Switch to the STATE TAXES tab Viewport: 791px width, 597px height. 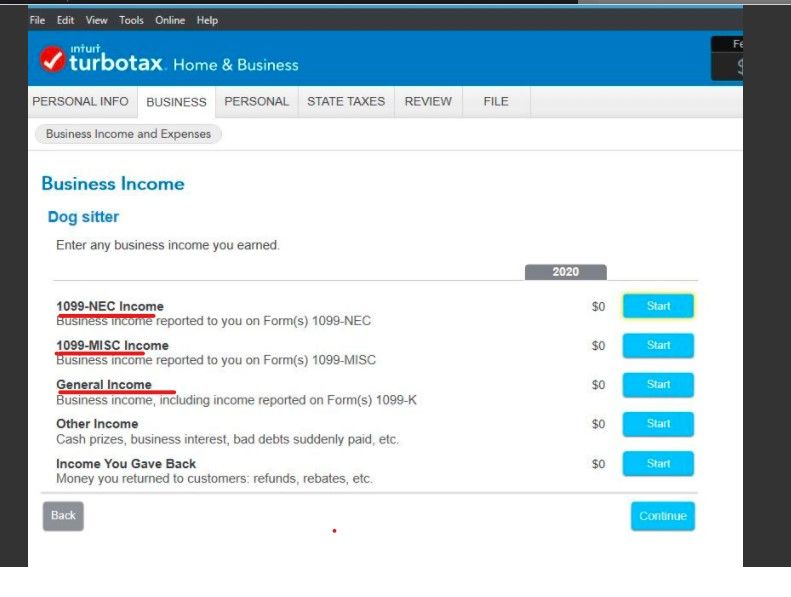click(346, 101)
